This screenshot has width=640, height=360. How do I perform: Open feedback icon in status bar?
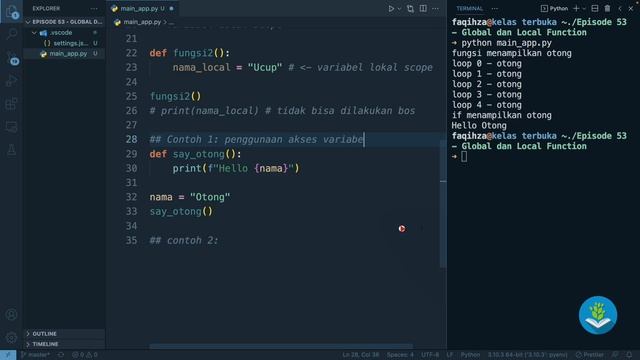point(615,355)
